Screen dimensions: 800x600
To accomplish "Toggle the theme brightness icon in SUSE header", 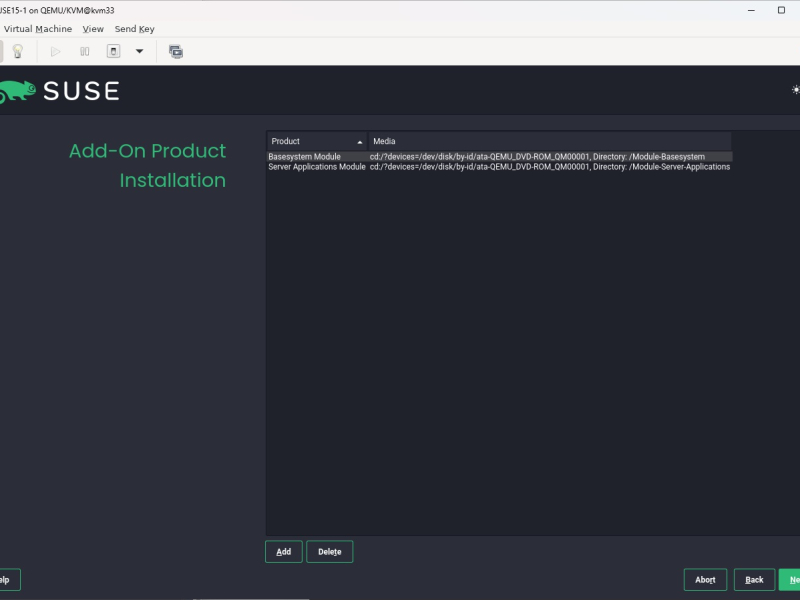I will point(795,90).
